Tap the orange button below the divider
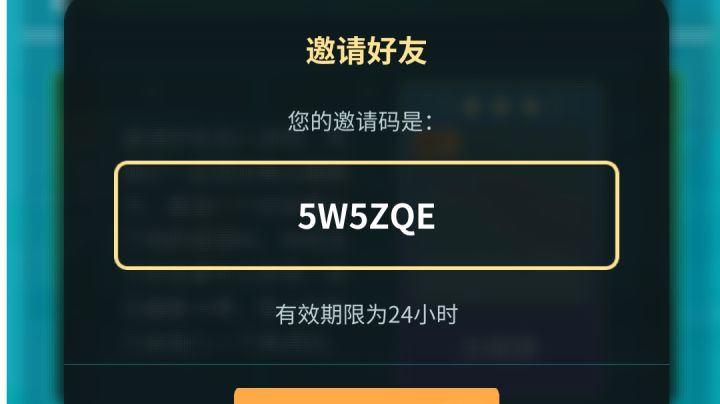Viewport: 720px width, 404px height. pos(366,396)
